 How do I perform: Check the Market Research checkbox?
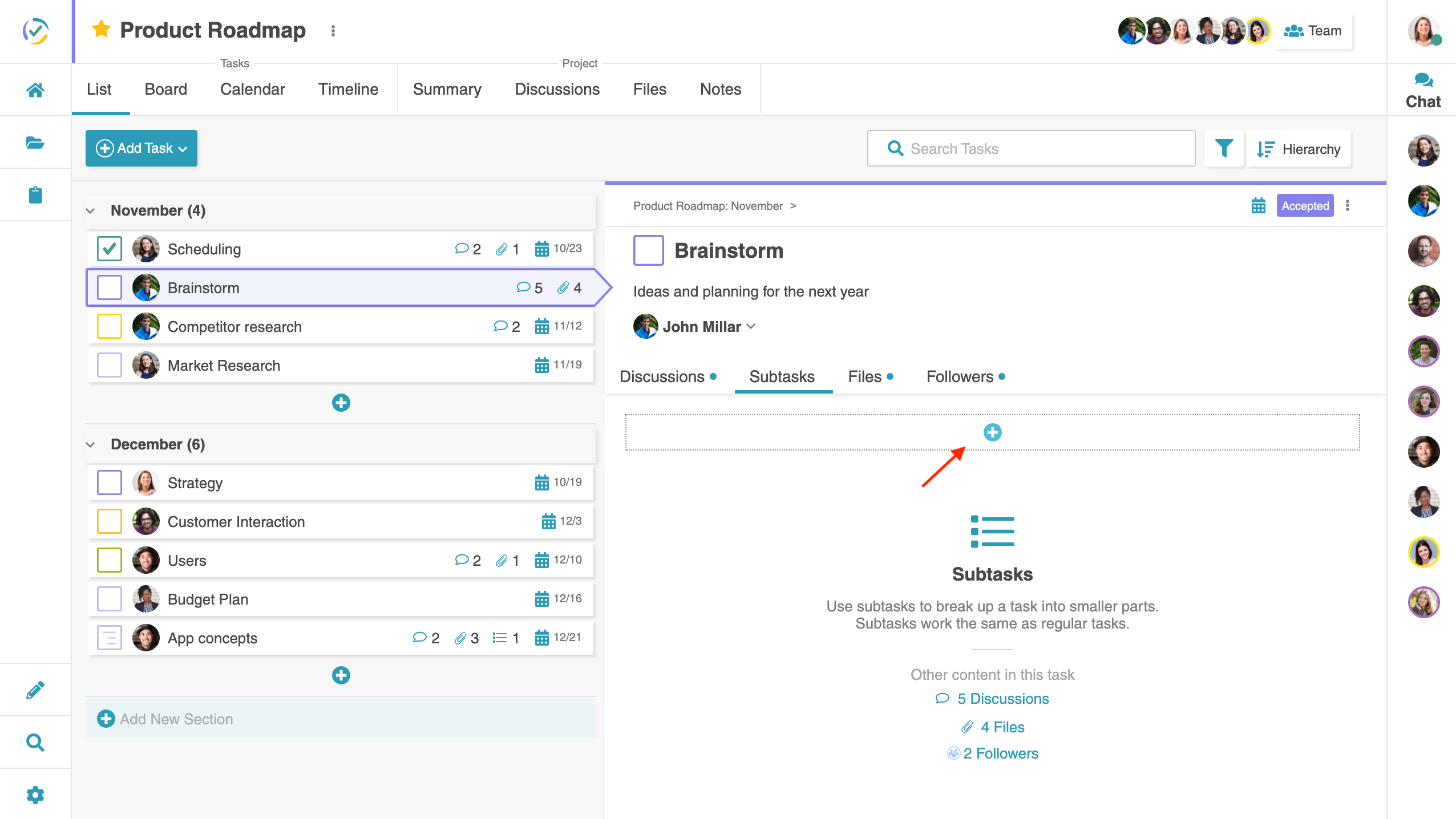point(109,365)
